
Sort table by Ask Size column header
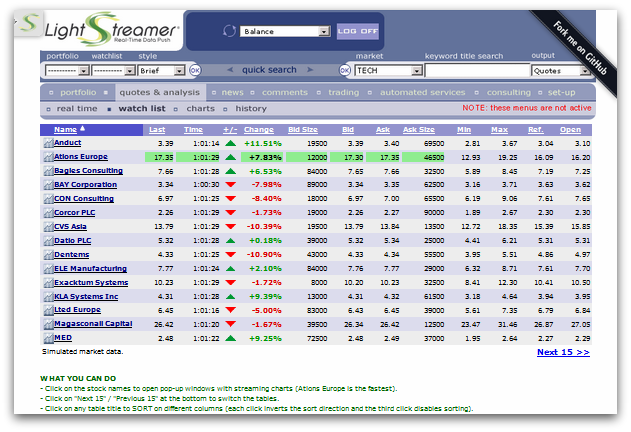419,130
